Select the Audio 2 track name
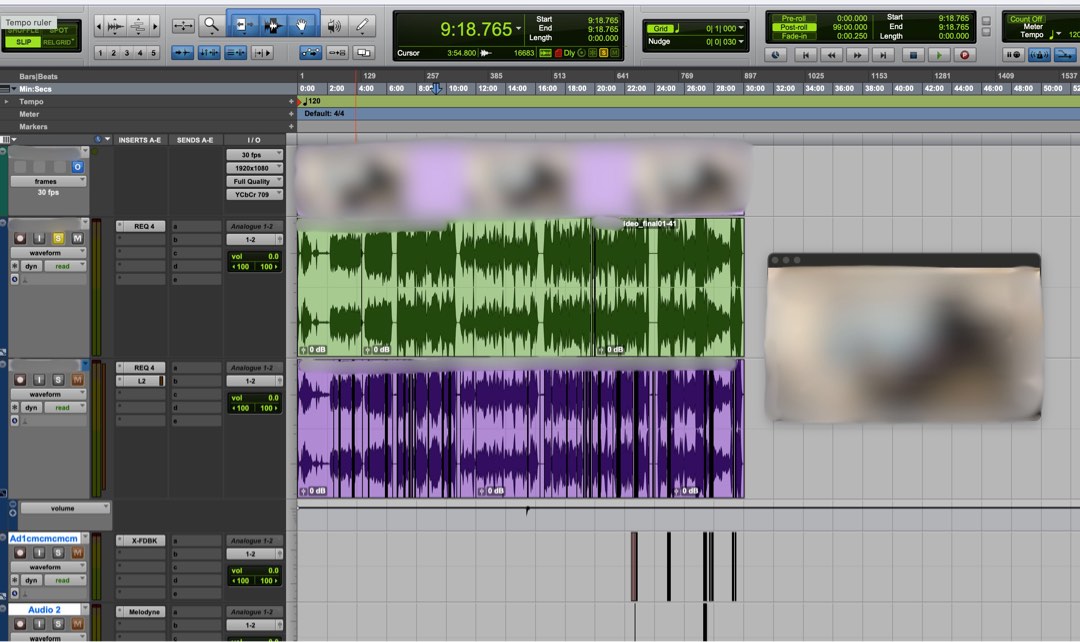Viewport: 1080px width, 642px height. 44,610
